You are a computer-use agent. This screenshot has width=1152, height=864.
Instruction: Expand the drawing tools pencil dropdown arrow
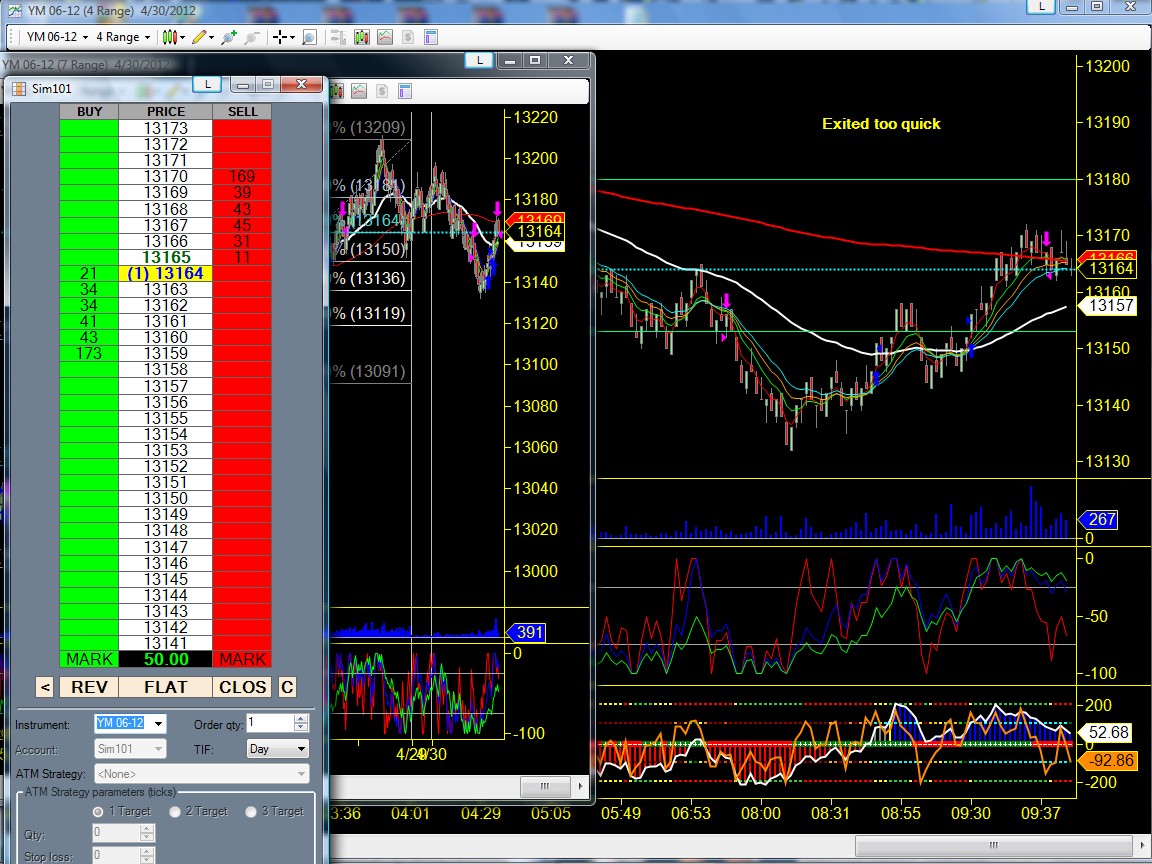click(212, 37)
